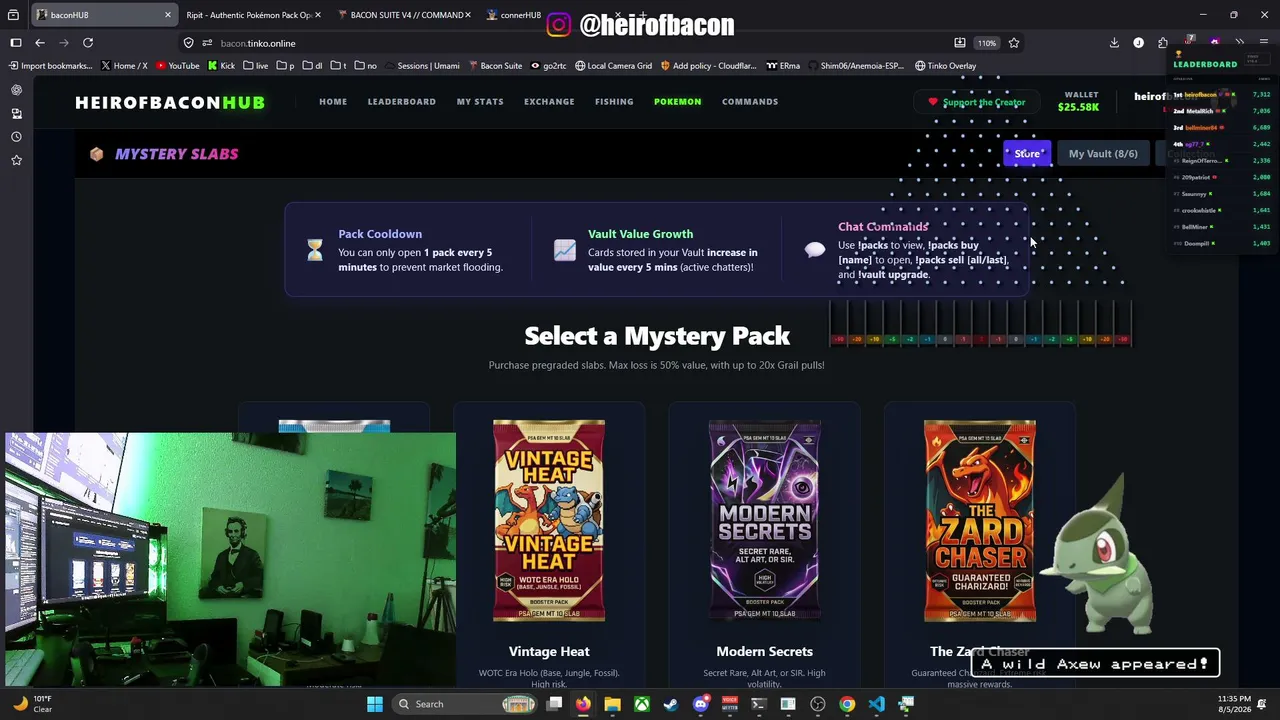Screen dimensions: 1280x720
Task: Open the sidebar AI chatbot icon
Action: pyautogui.click(x=16, y=90)
